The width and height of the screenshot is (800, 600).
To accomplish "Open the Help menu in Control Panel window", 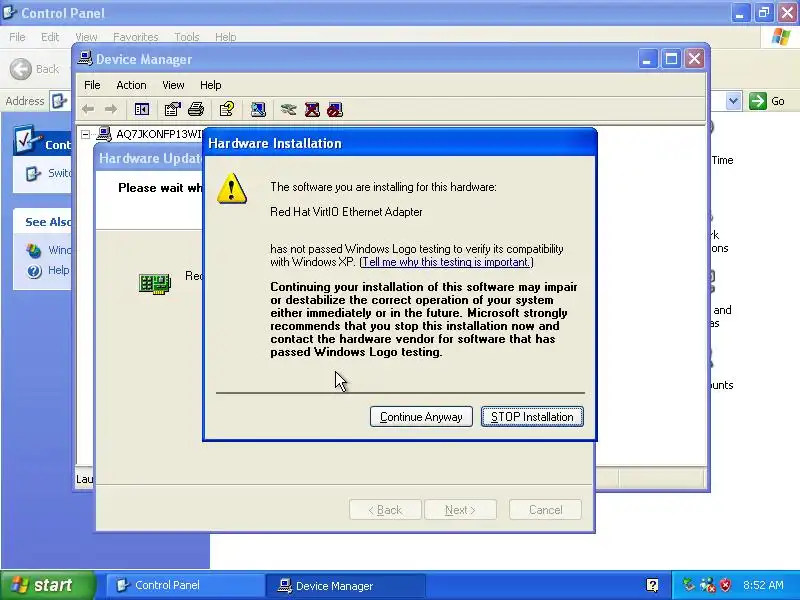I will tap(226, 37).
